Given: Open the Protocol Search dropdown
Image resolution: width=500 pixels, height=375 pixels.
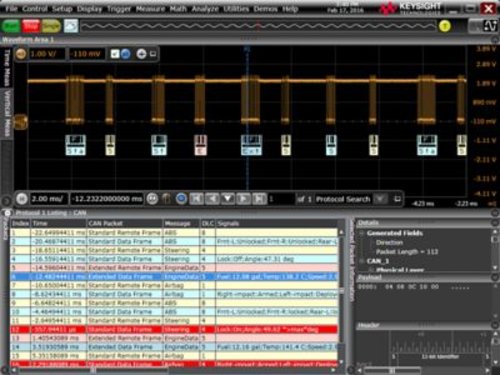Looking at the screenshot, I should (379, 199).
